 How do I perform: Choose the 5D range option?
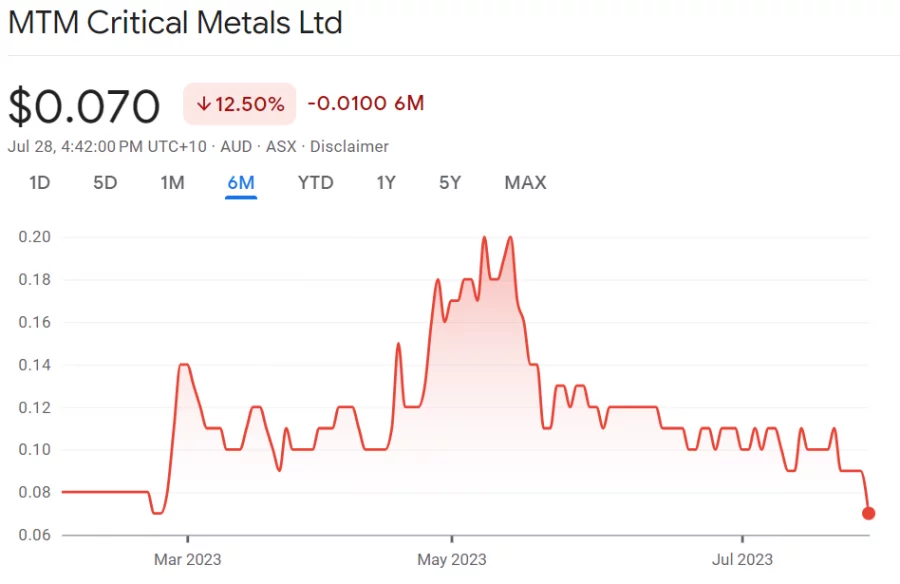click(105, 183)
